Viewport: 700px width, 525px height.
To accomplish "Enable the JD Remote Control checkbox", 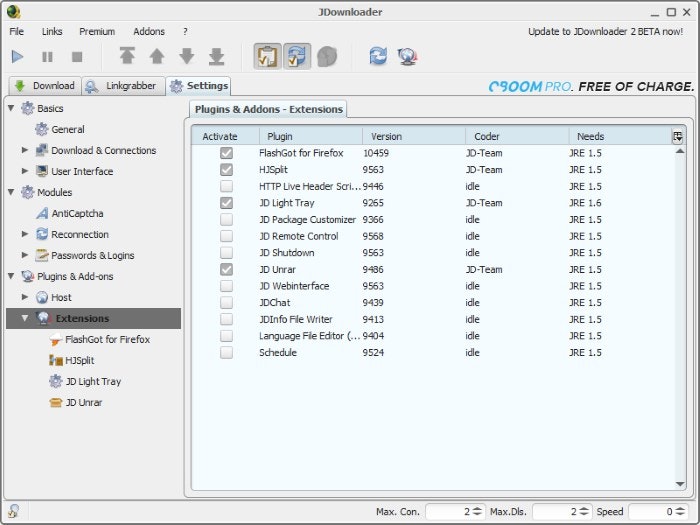I will (226, 236).
